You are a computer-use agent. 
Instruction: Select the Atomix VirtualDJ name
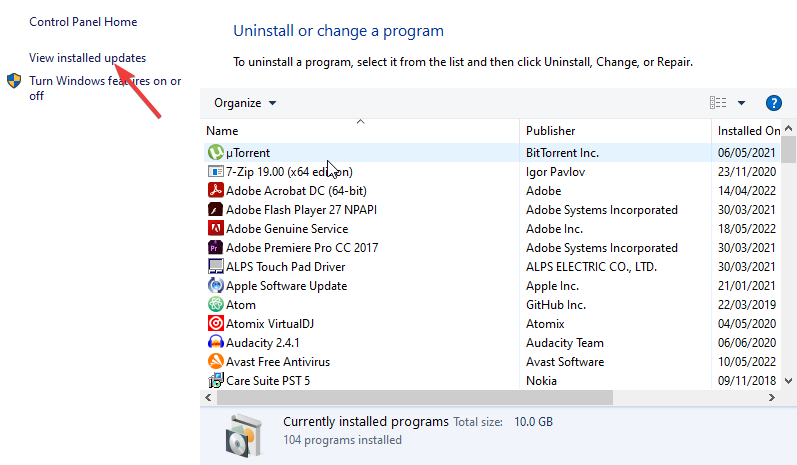(270, 324)
